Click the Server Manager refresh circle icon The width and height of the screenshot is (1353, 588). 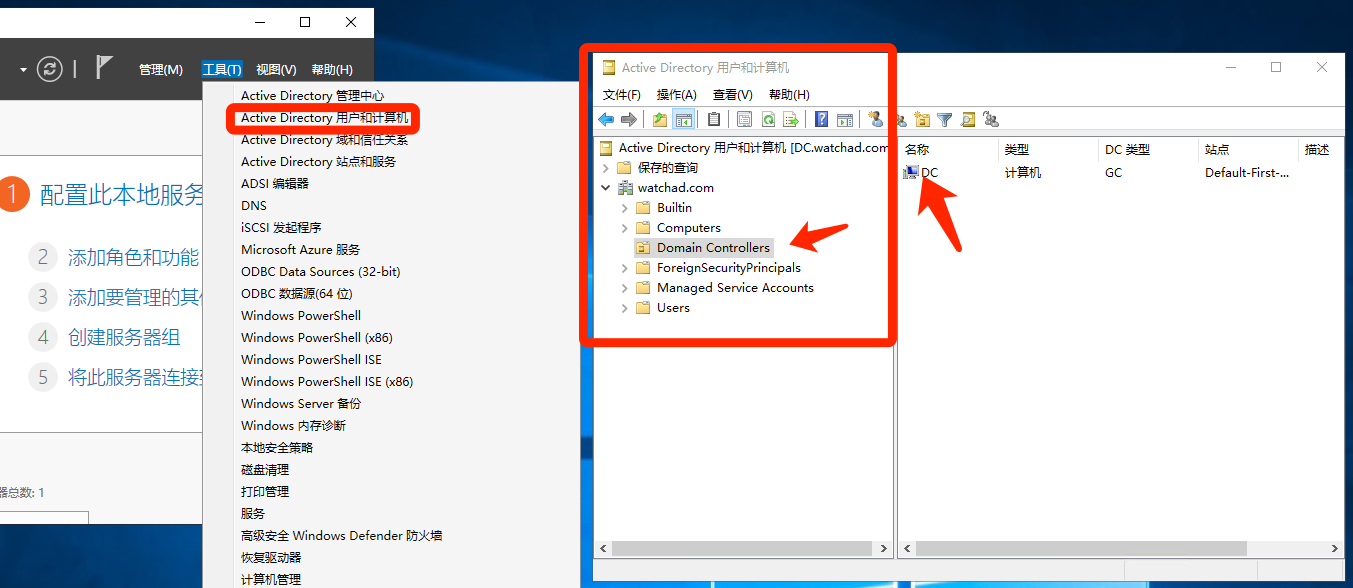click(49, 69)
